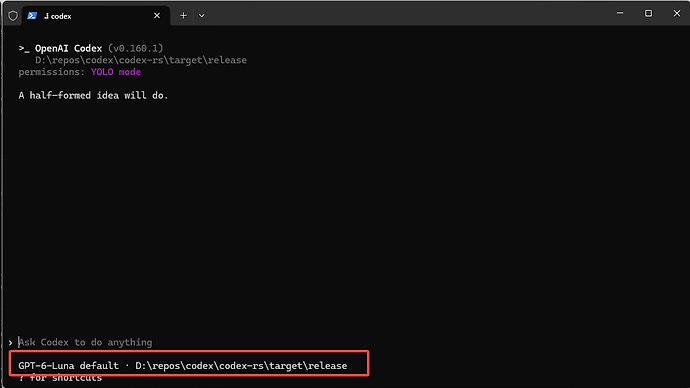Maximize the terminal window
690x388 pixels.
coord(648,13)
